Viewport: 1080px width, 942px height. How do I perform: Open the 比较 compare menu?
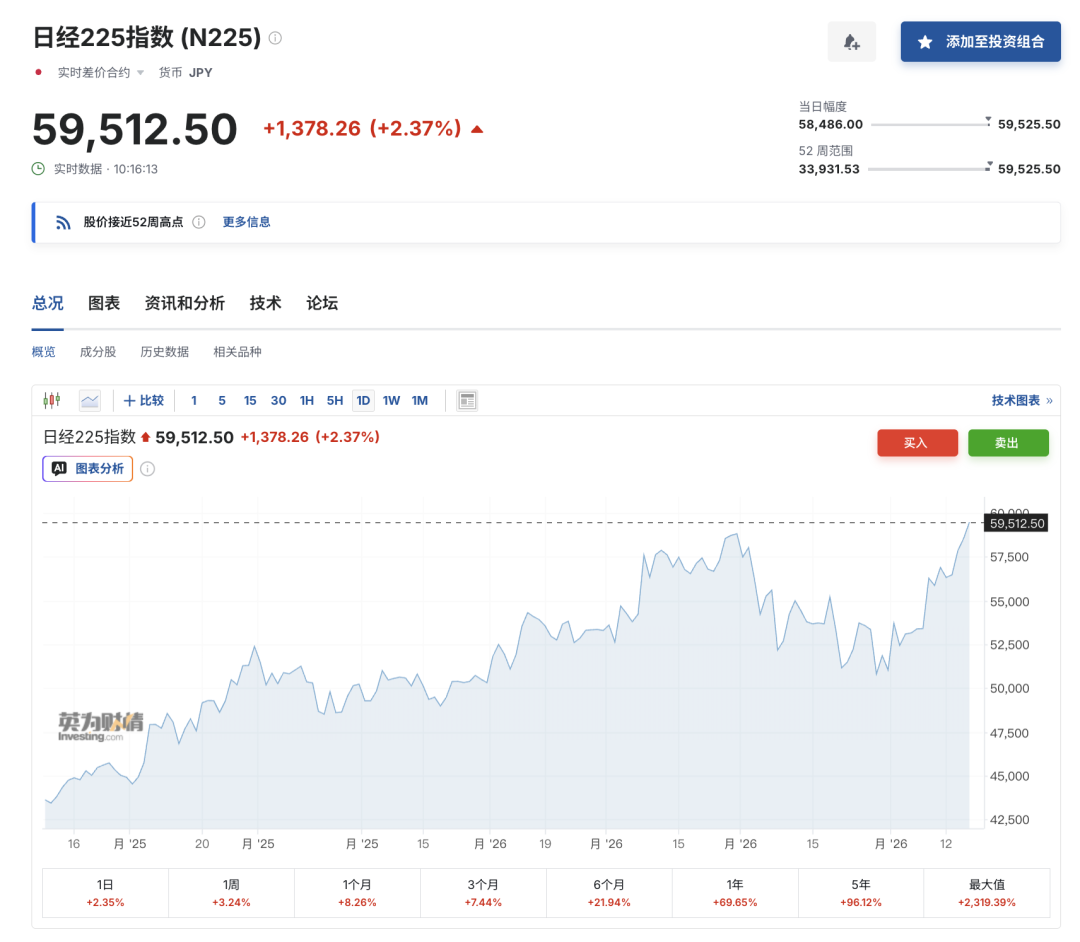tap(144, 400)
